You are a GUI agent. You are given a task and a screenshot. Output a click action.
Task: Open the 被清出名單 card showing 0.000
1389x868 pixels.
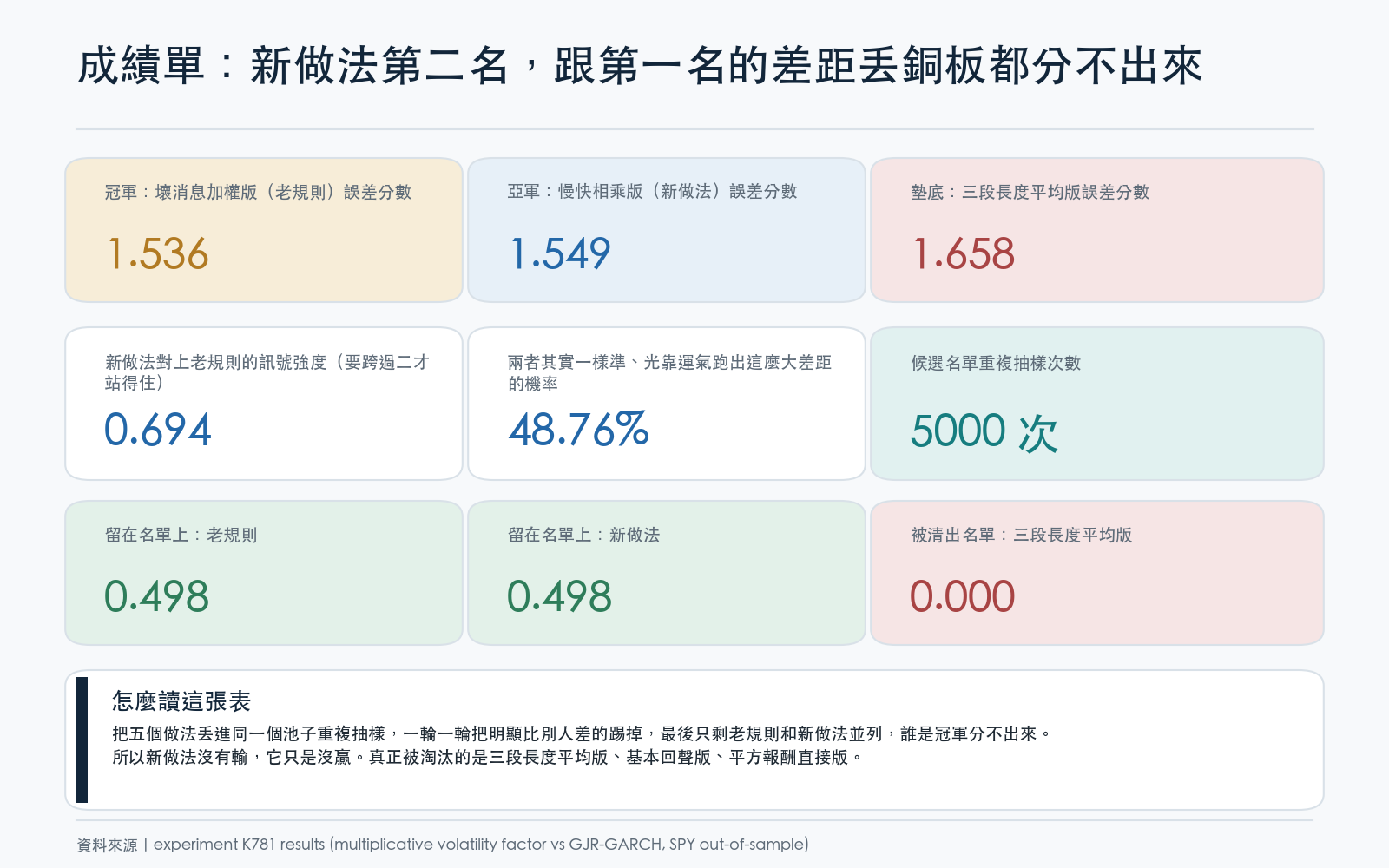pyautogui.click(x=1097, y=573)
